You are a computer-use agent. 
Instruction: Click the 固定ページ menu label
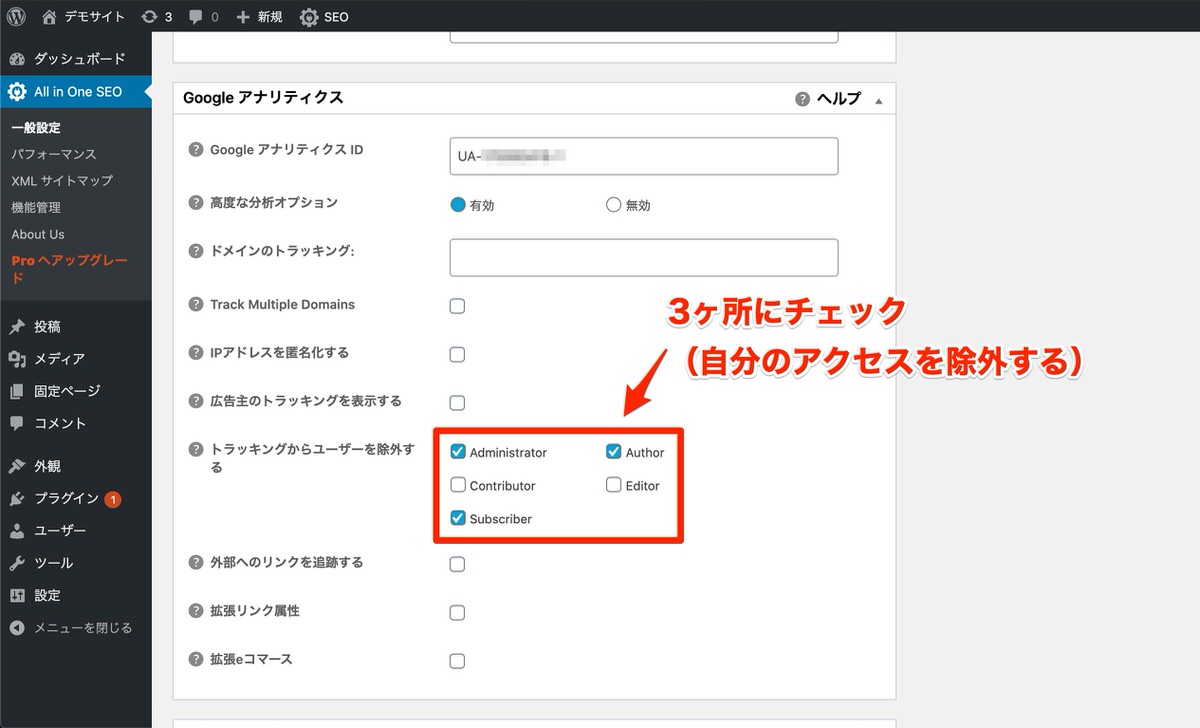(x=67, y=391)
